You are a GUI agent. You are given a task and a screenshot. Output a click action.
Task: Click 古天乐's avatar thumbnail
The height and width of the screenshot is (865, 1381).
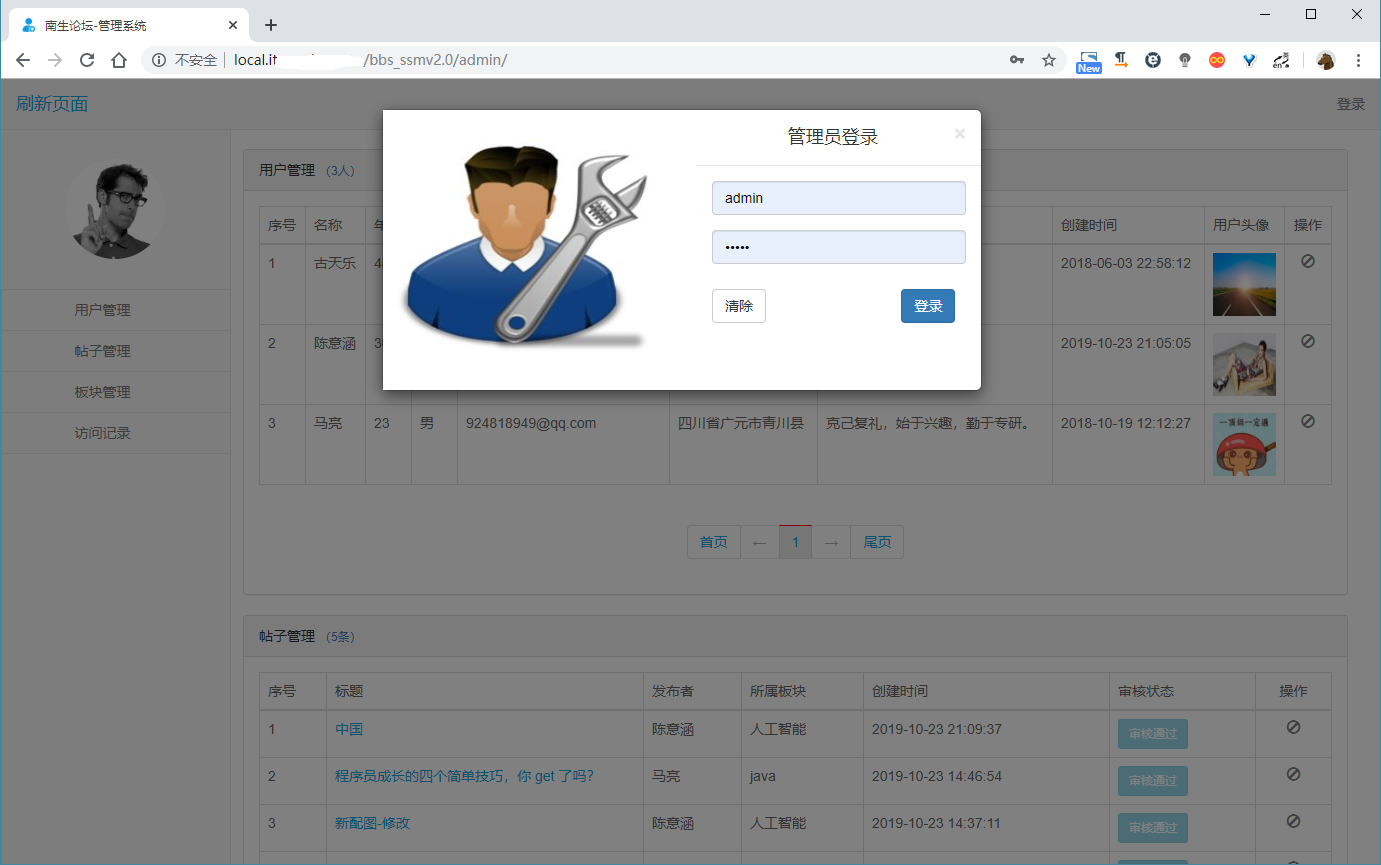1244,284
